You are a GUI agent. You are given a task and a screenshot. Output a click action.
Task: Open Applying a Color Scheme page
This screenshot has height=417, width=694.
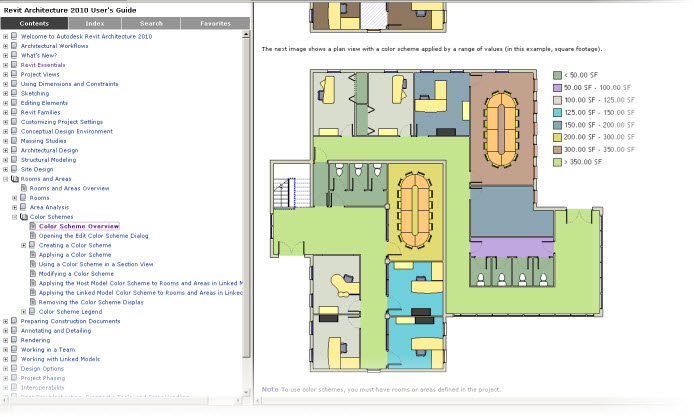coord(75,255)
